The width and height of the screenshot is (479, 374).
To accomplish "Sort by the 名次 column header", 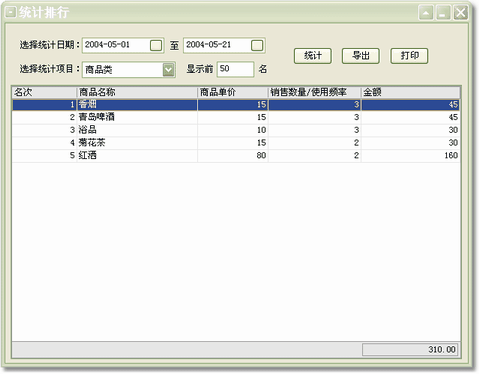I will coord(44,92).
